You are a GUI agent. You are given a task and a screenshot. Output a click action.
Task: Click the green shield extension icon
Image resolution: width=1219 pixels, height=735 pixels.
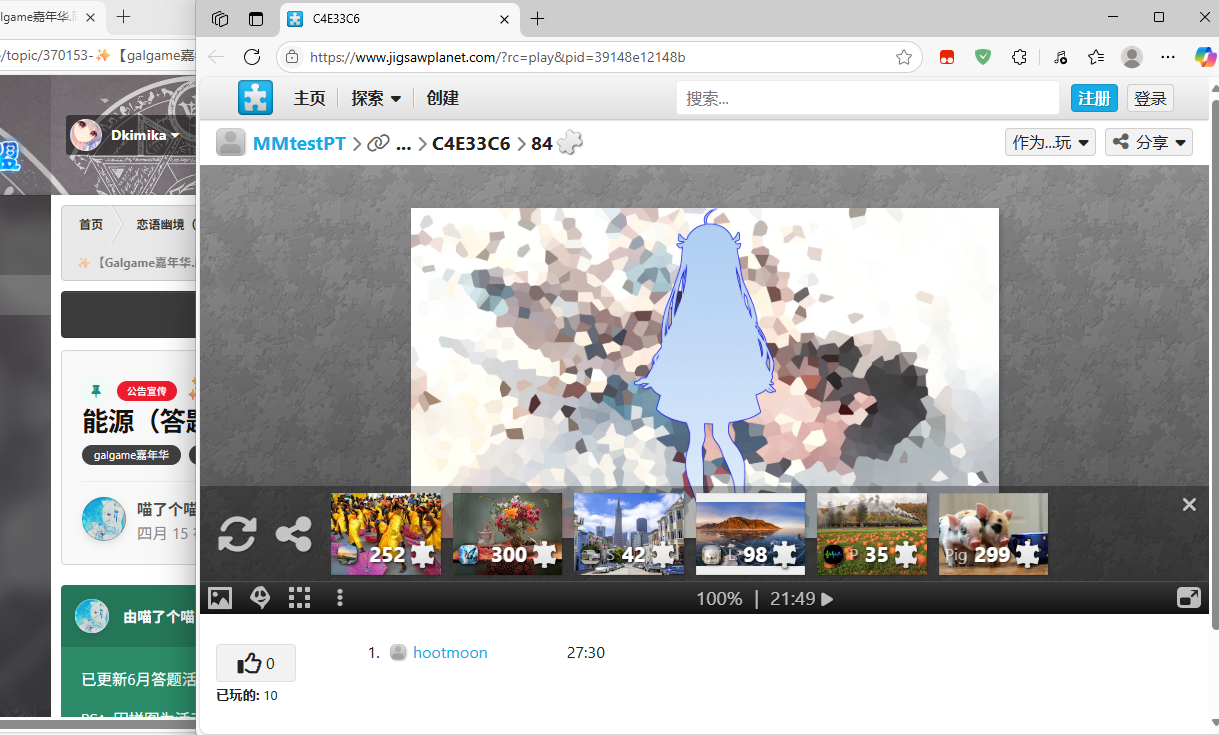[983, 57]
